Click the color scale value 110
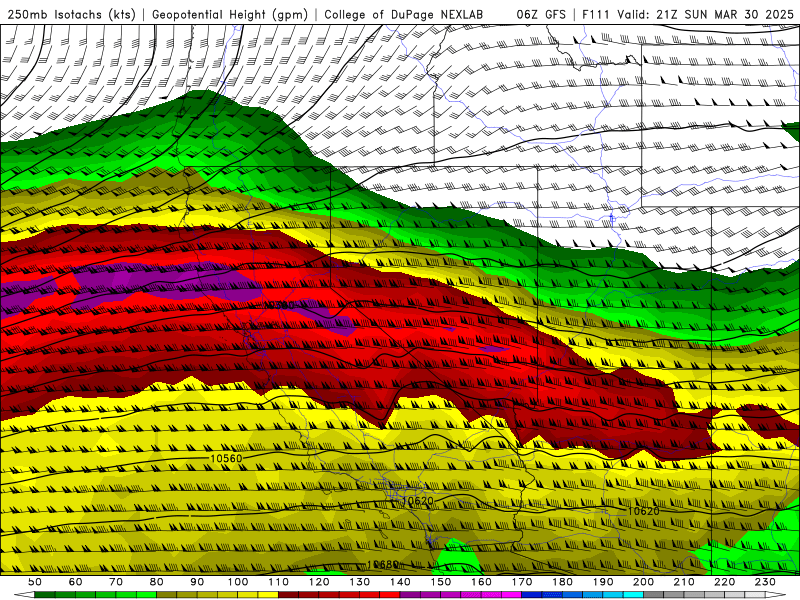Screen dimensions: 800x600 click(x=279, y=582)
